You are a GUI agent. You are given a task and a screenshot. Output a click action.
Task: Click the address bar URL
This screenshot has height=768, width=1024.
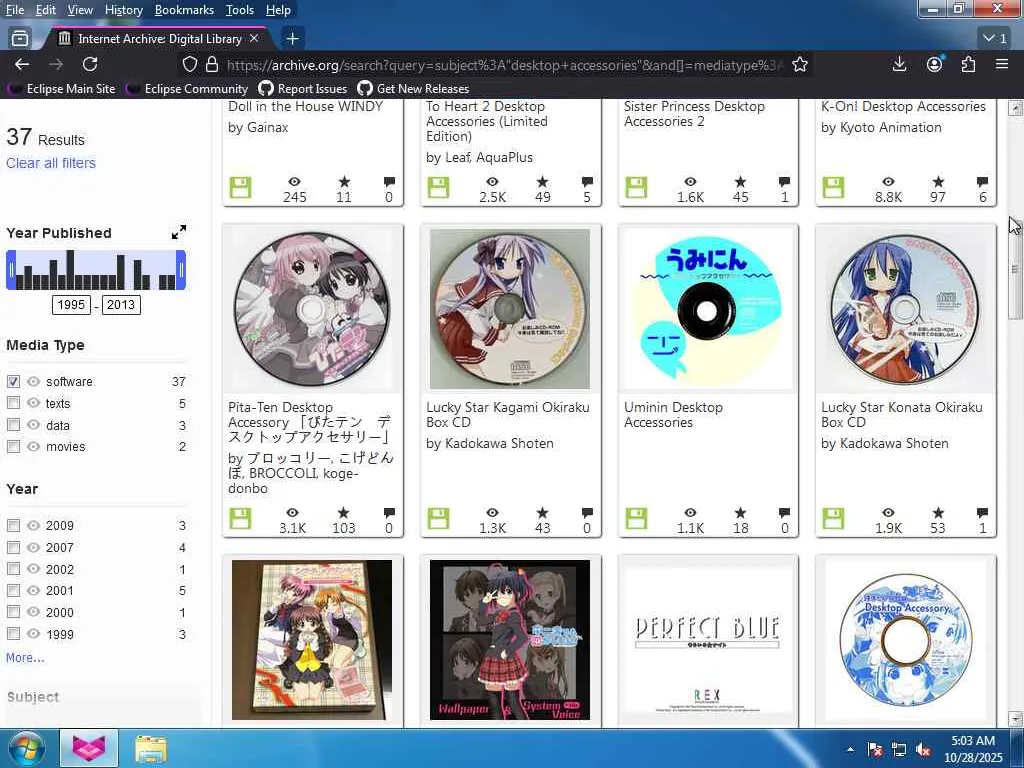[503, 65]
